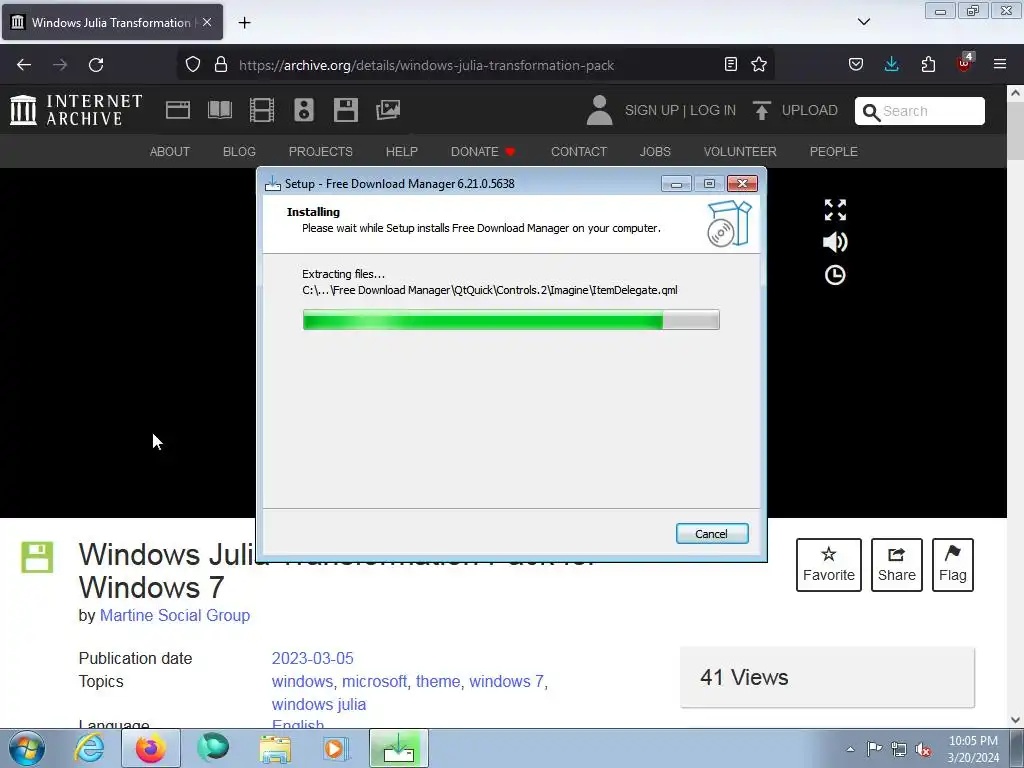Open the ABOUT menu item
Image resolution: width=1024 pixels, height=768 pixels.
tap(170, 152)
